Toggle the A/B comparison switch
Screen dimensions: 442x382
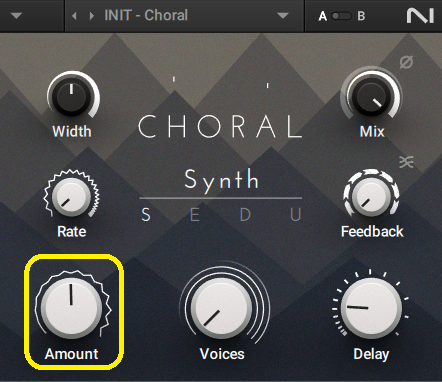tap(342, 16)
